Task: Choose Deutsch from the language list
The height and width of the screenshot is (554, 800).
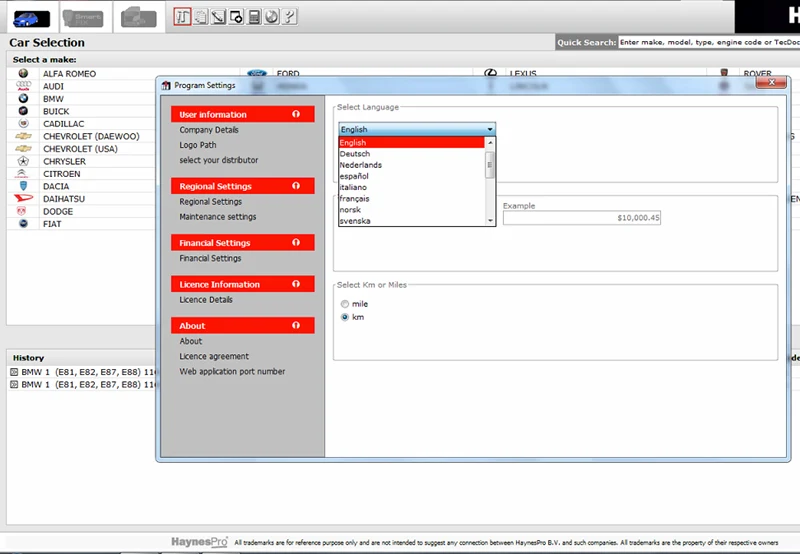Action: coord(411,154)
